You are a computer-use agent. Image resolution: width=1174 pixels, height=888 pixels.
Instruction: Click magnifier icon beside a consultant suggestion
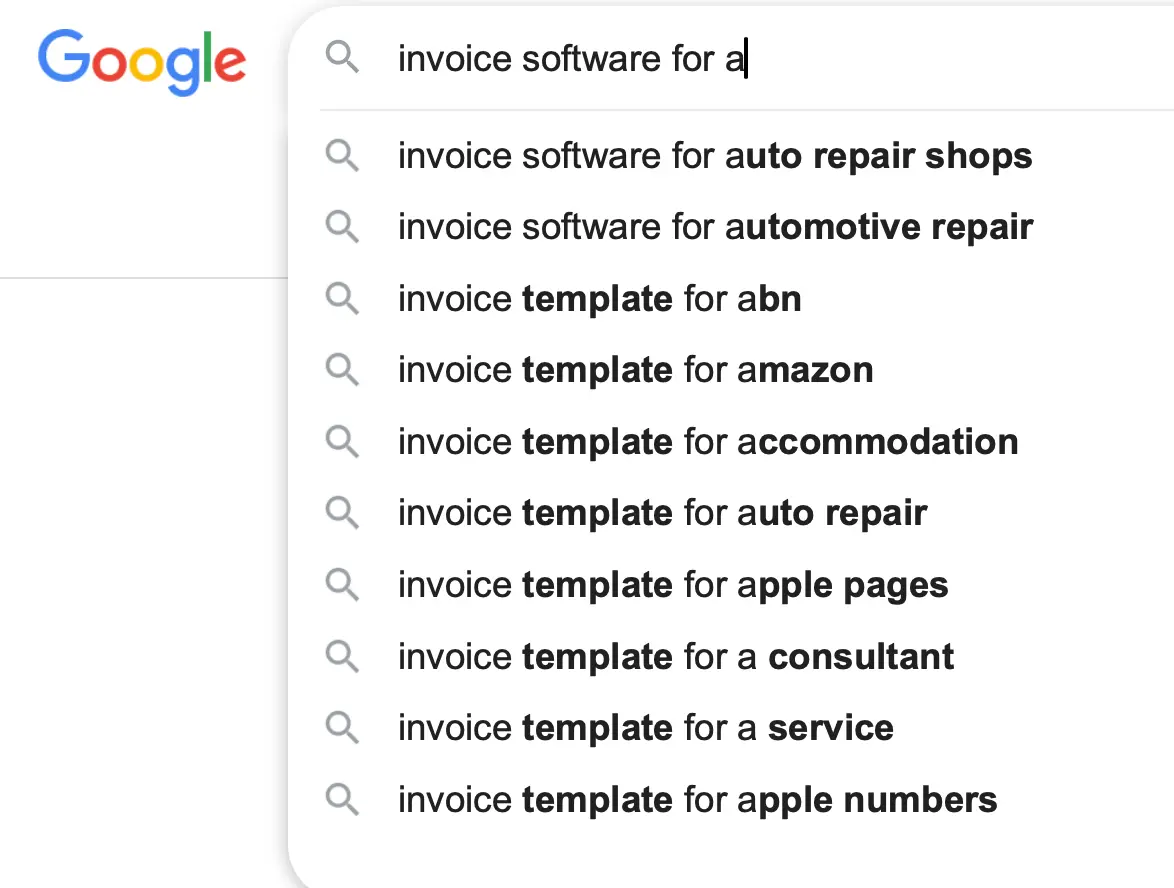coord(342,657)
